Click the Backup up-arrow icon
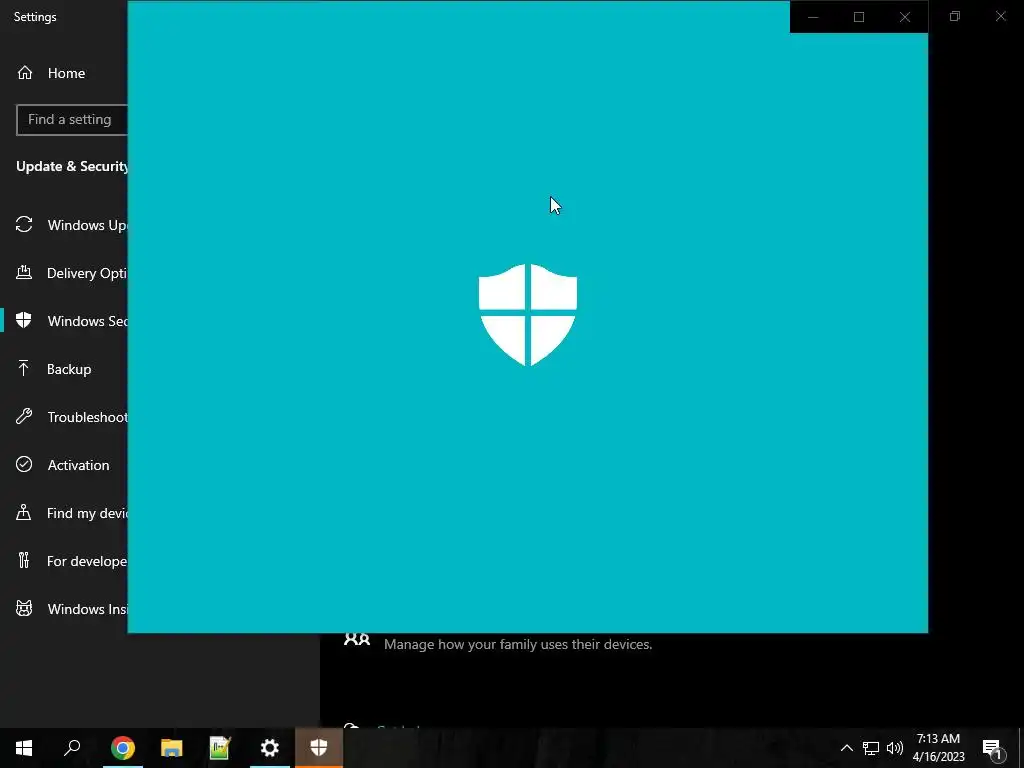 click(x=24, y=368)
